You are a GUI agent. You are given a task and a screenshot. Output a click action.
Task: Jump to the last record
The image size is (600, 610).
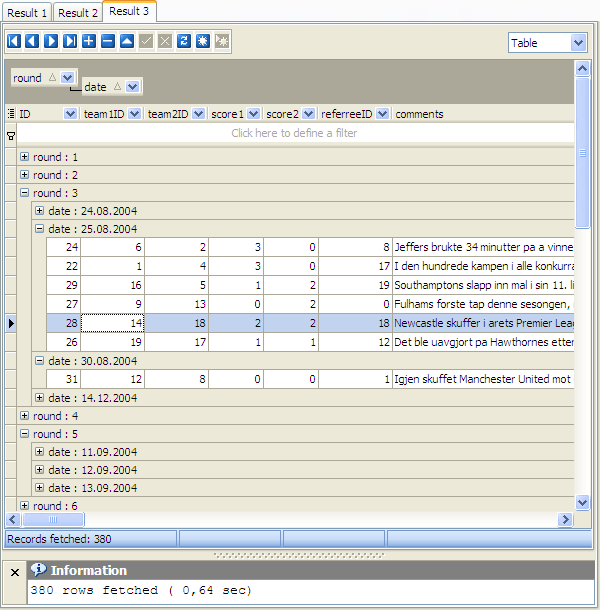[x=70, y=41]
